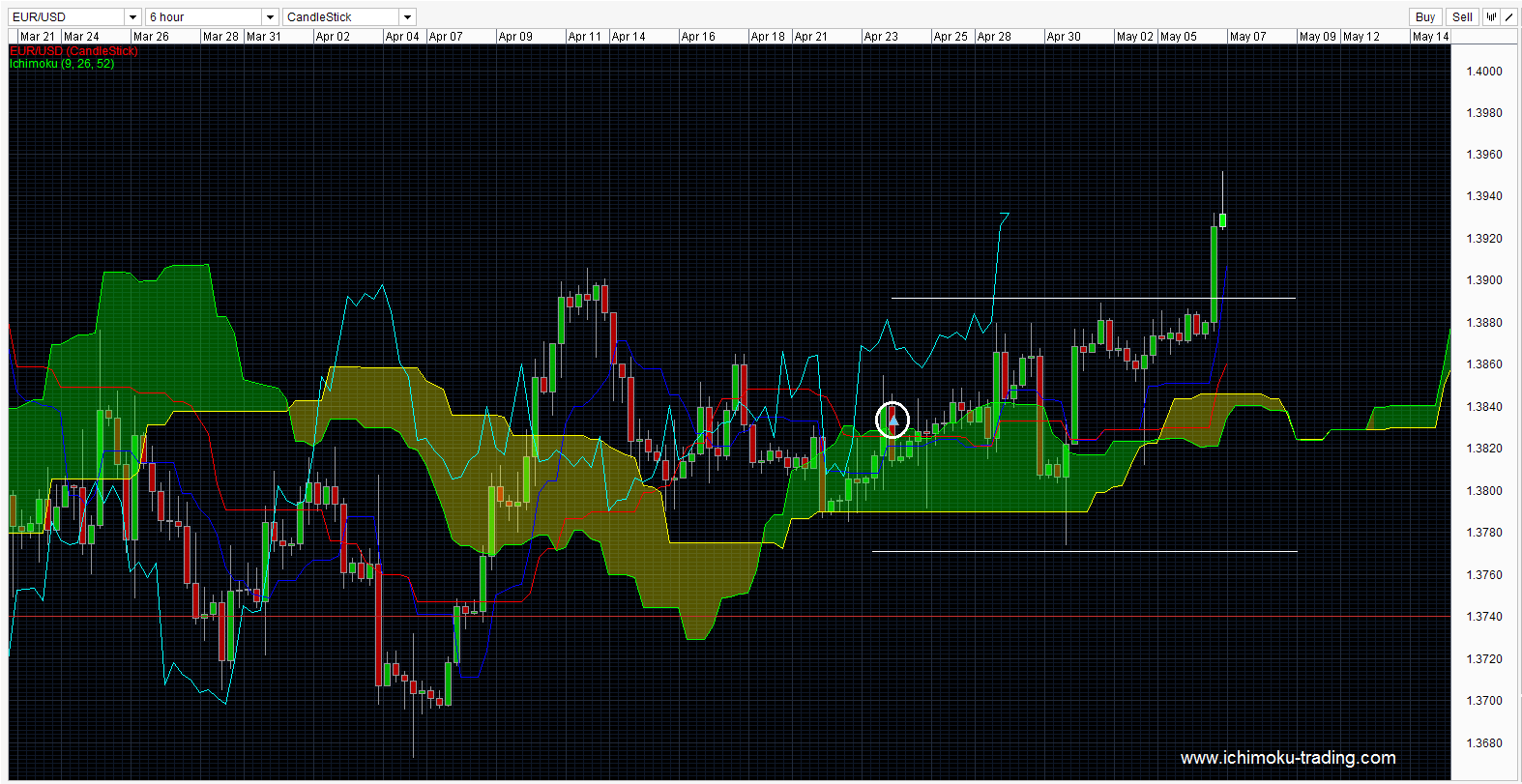This screenshot has height=784, width=1522.
Task: Select the red EUR/USD (CandleStick) legend label
Action: pyautogui.click(x=73, y=50)
